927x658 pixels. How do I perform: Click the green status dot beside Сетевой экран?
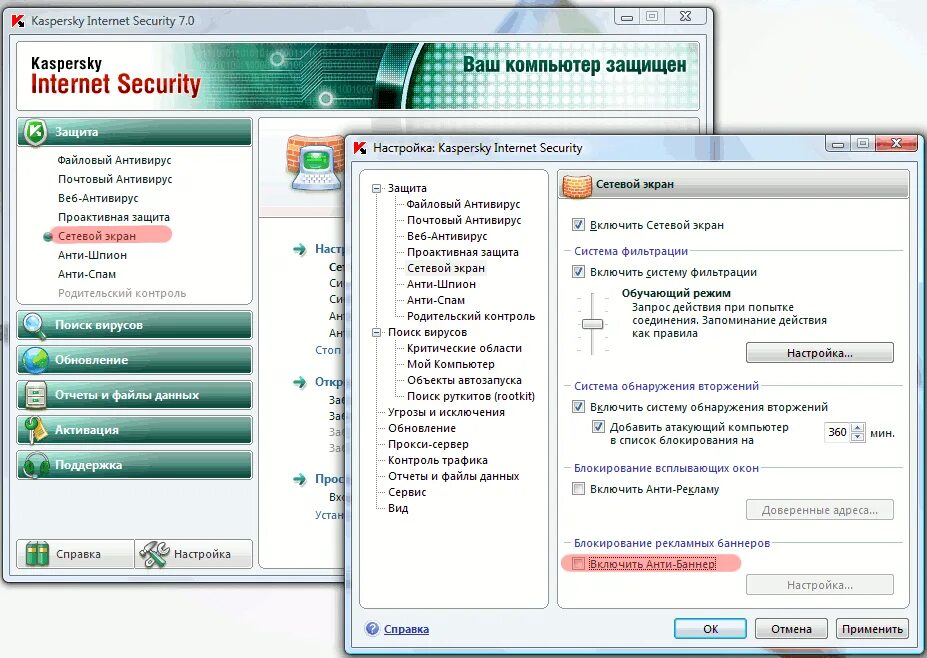(x=48, y=236)
